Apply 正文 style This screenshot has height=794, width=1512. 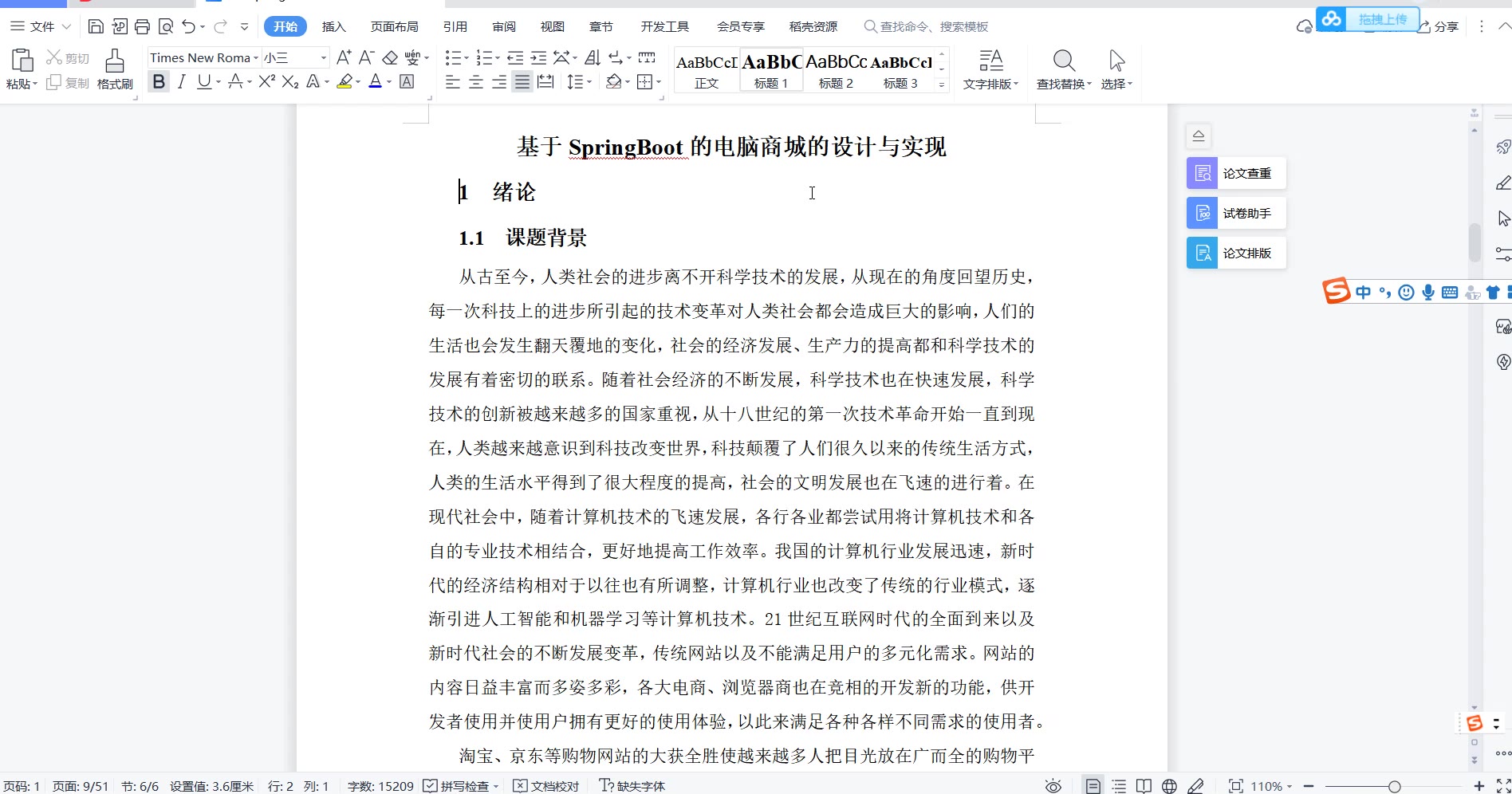coord(707,70)
